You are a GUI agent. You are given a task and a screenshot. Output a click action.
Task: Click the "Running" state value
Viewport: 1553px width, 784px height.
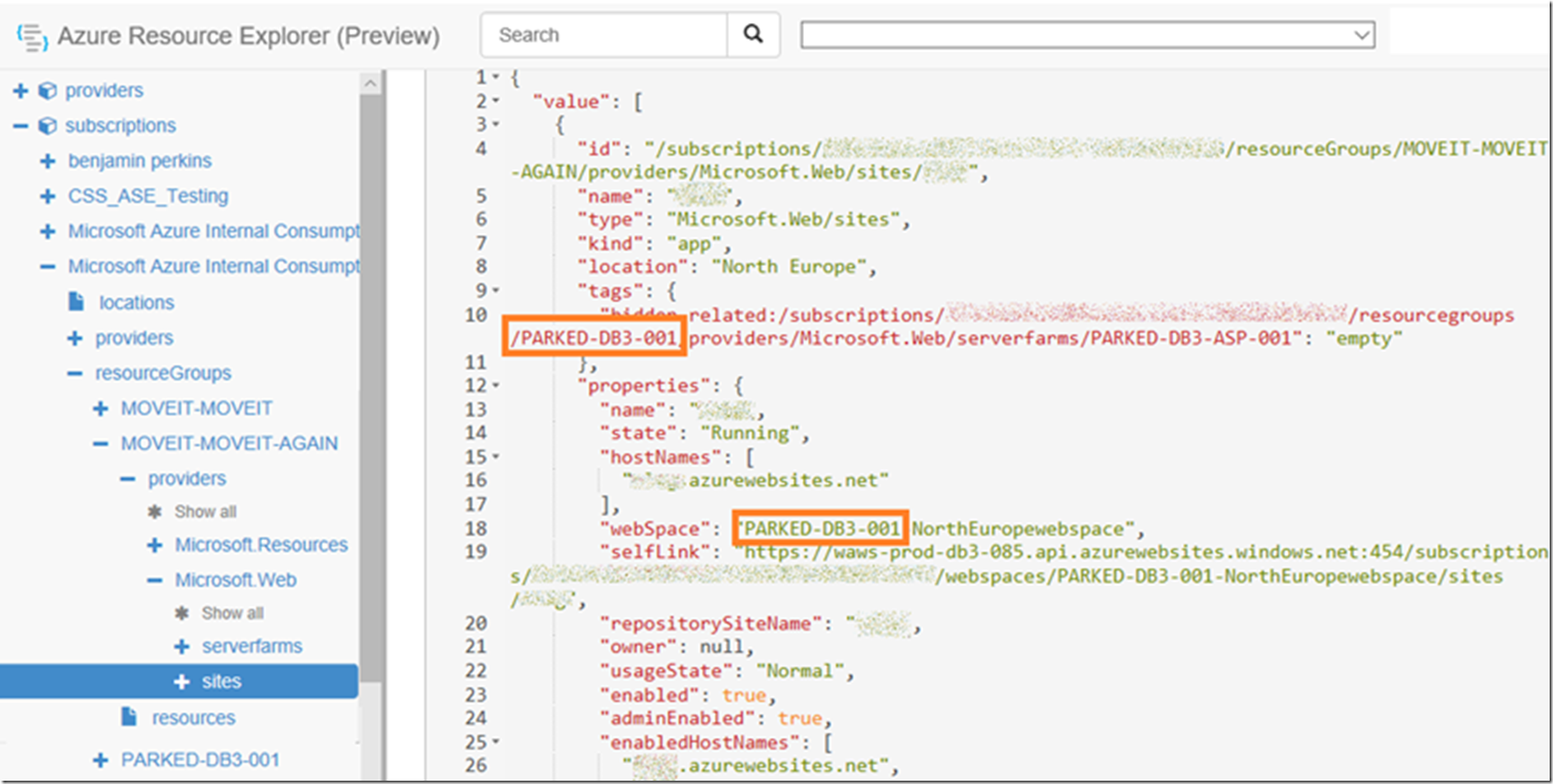pos(750,433)
